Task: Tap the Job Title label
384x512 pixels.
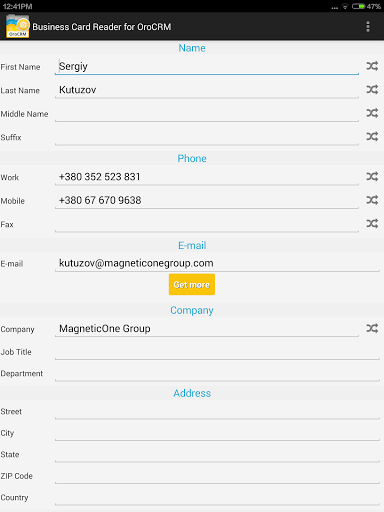Action: click(16, 352)
